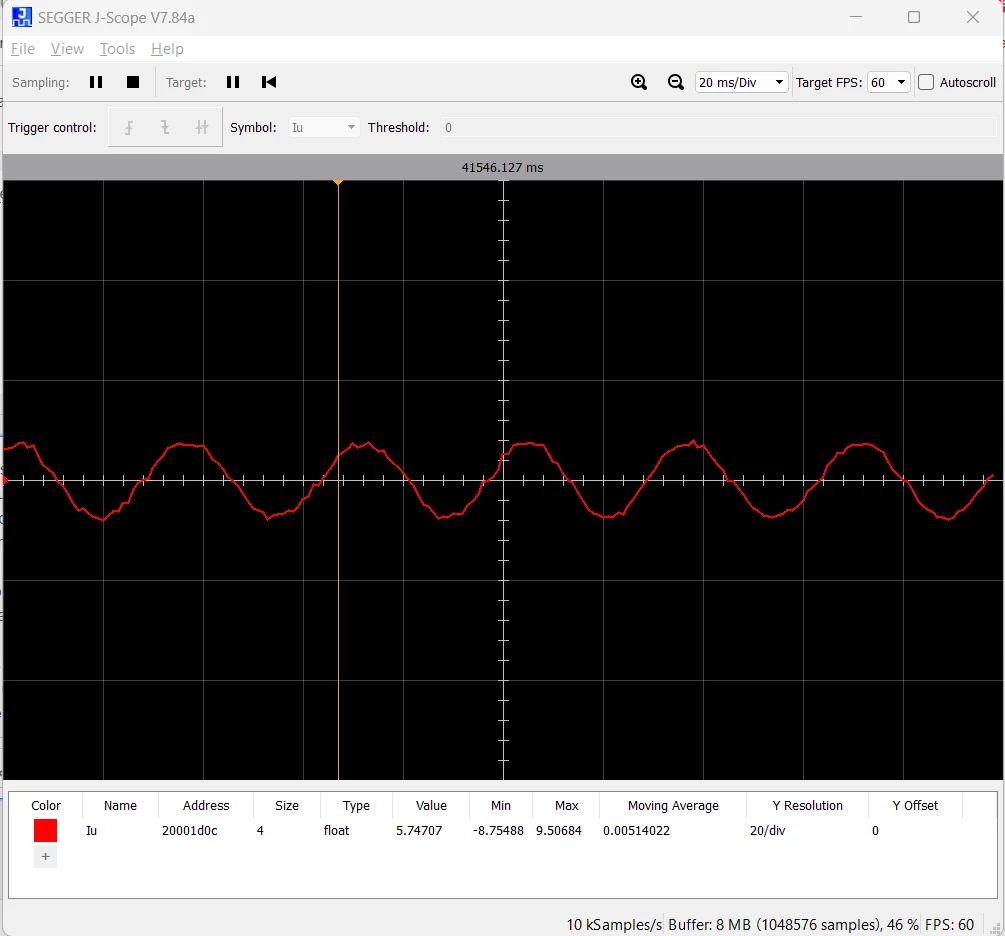Add a new symbol with the plus button
This screenshot has height=936, width=1005.
pyautogui.click(x=46, y=857)
